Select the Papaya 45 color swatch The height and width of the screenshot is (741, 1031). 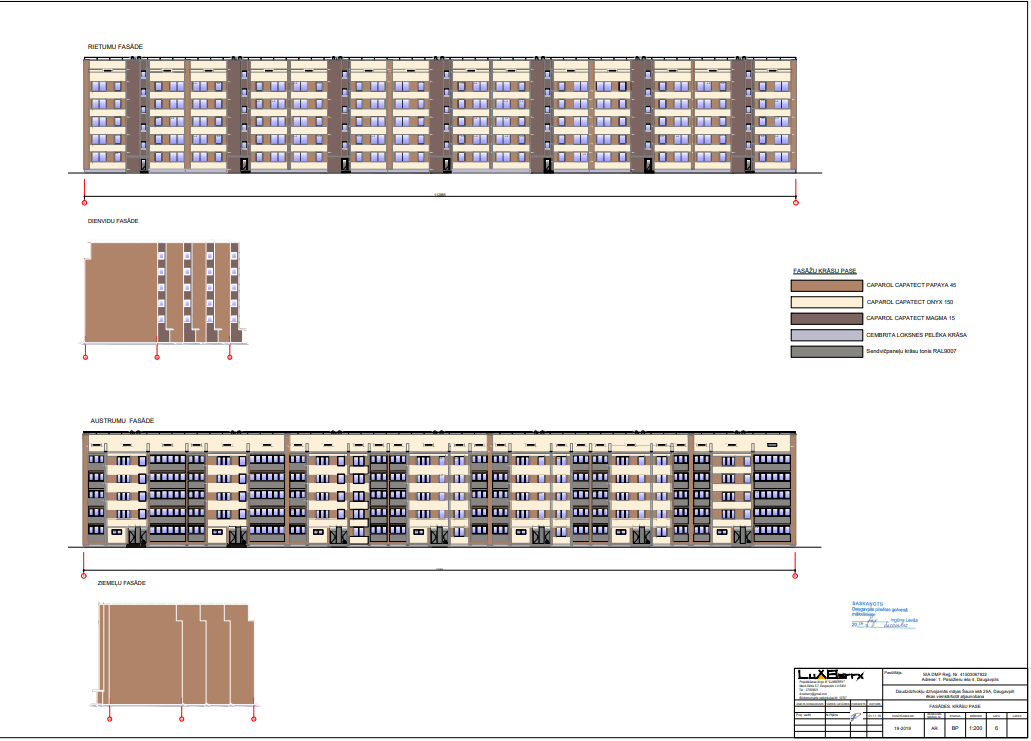(x=825, y=285)
